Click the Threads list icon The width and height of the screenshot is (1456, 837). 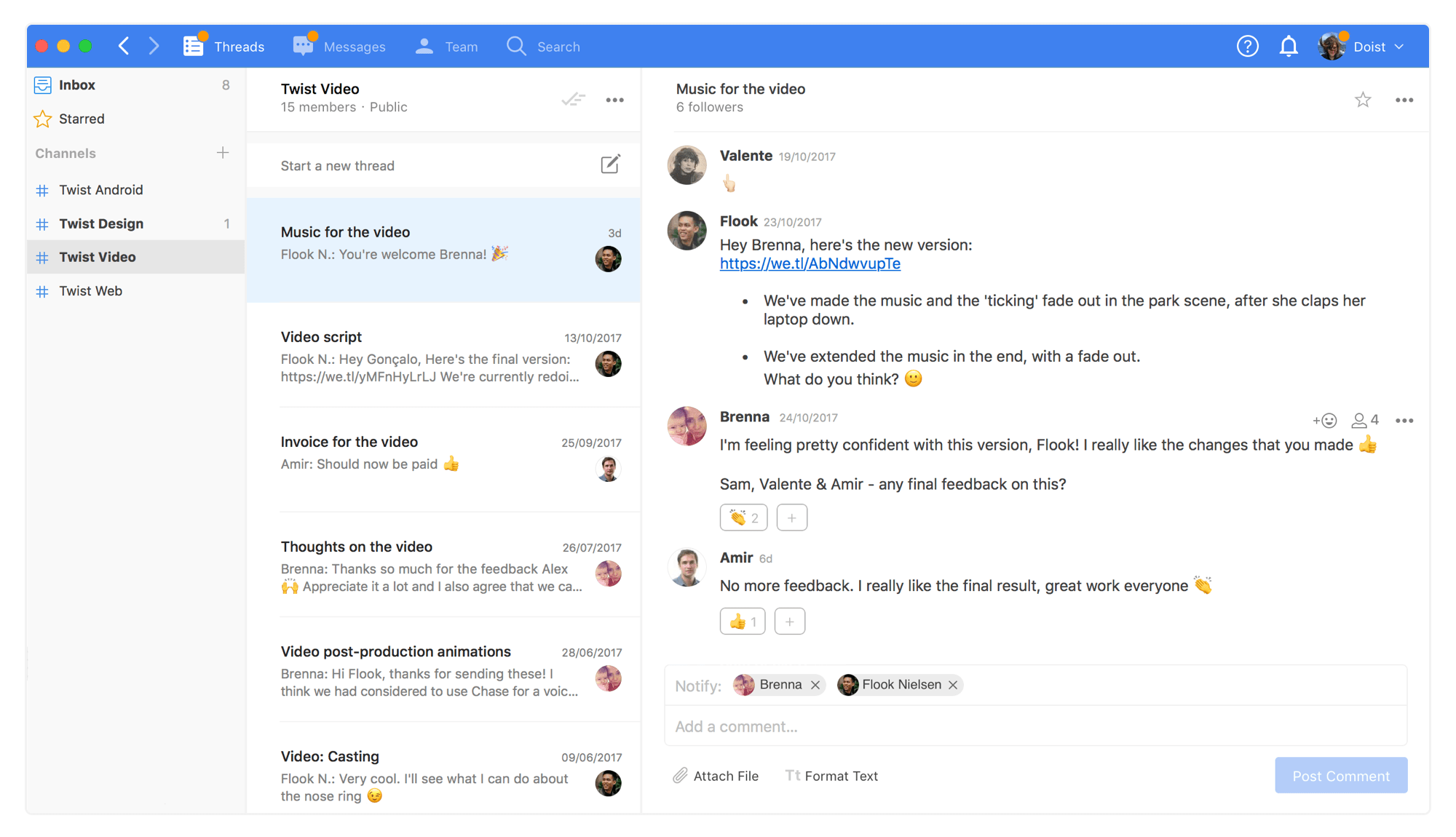193,47
